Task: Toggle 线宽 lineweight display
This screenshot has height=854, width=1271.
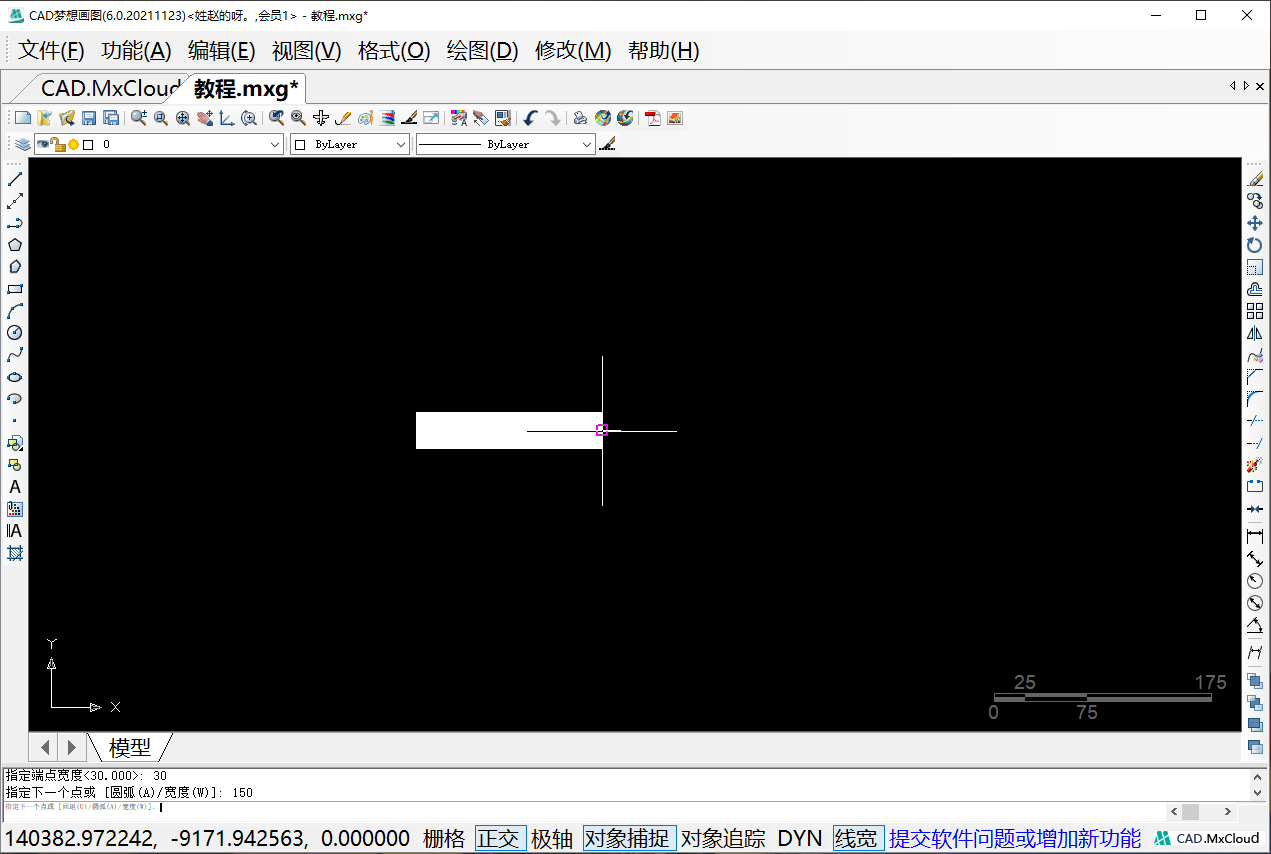Action: click(858, 838)
